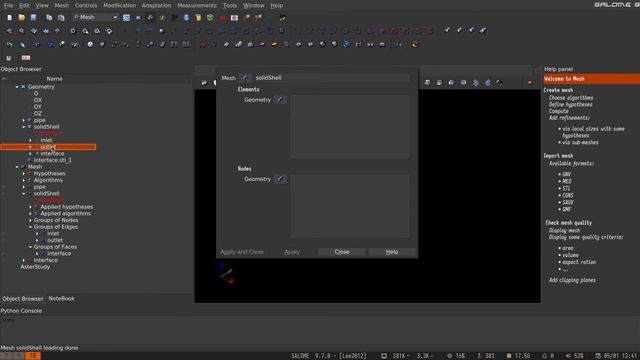Click the New document icon
Image resolution: width=640 pixels, height=360 pixels.
[x=9, y=18]
